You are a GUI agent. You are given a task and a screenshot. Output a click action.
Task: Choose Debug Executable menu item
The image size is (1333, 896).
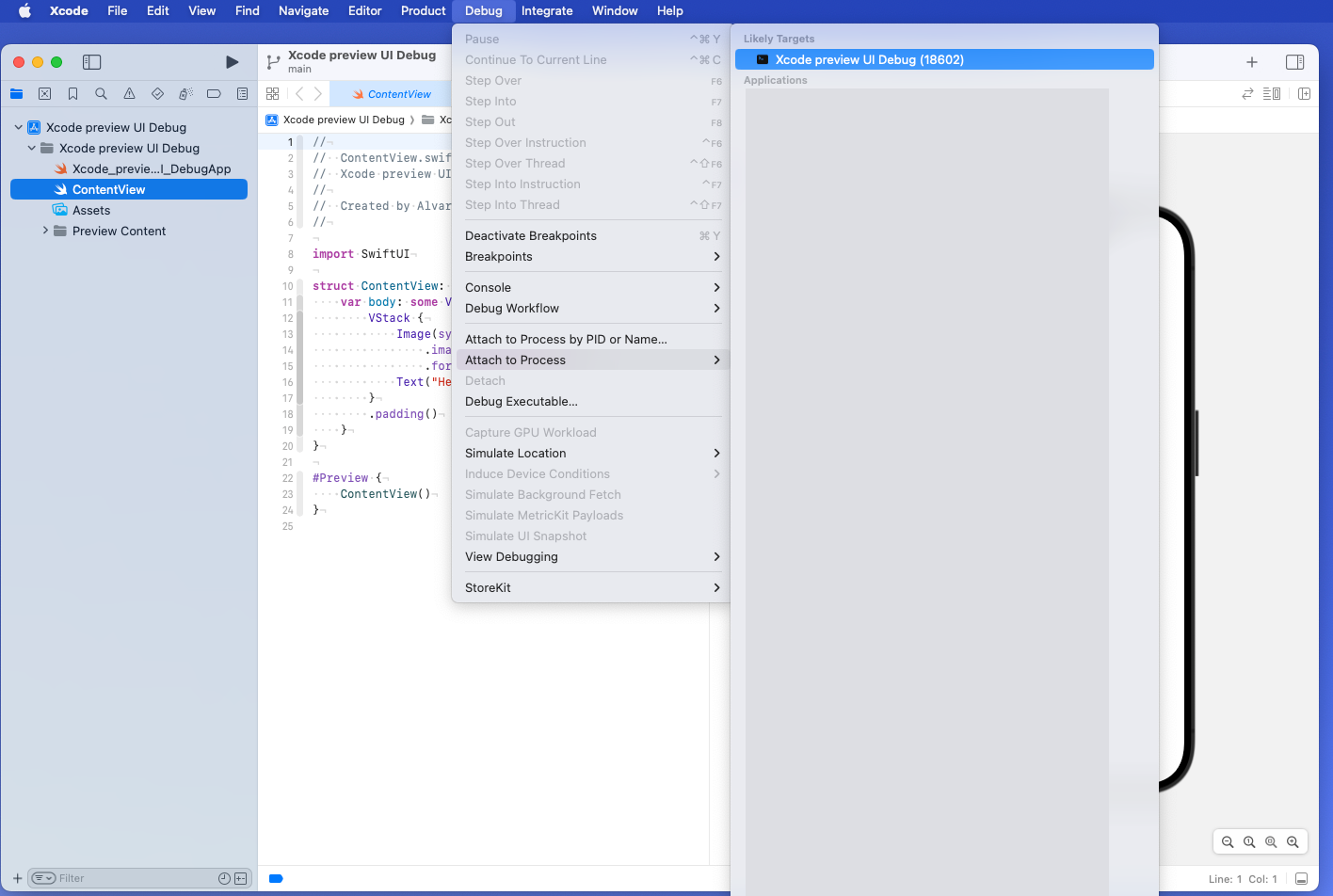(x=591, y=401)
